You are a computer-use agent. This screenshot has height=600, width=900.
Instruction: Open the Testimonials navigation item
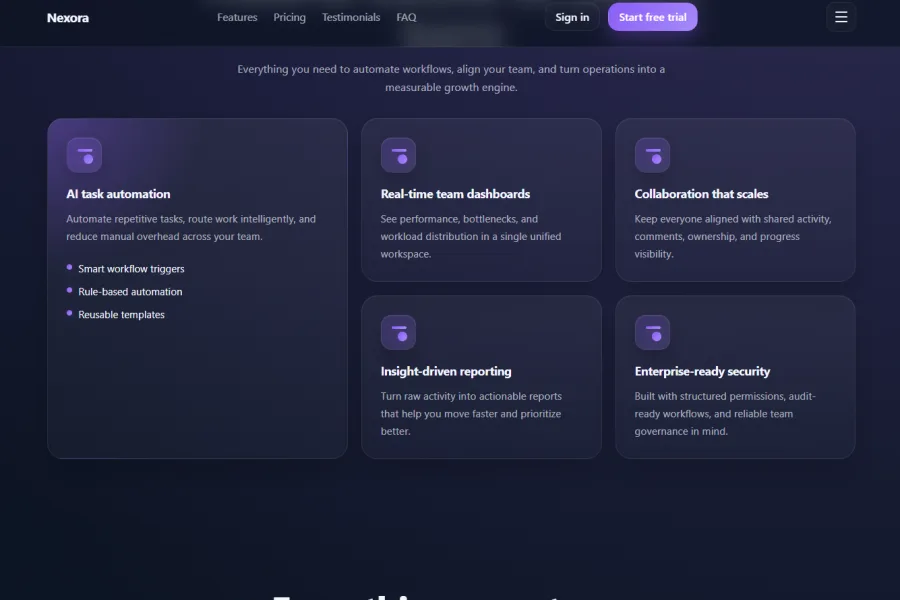point(350,17)
